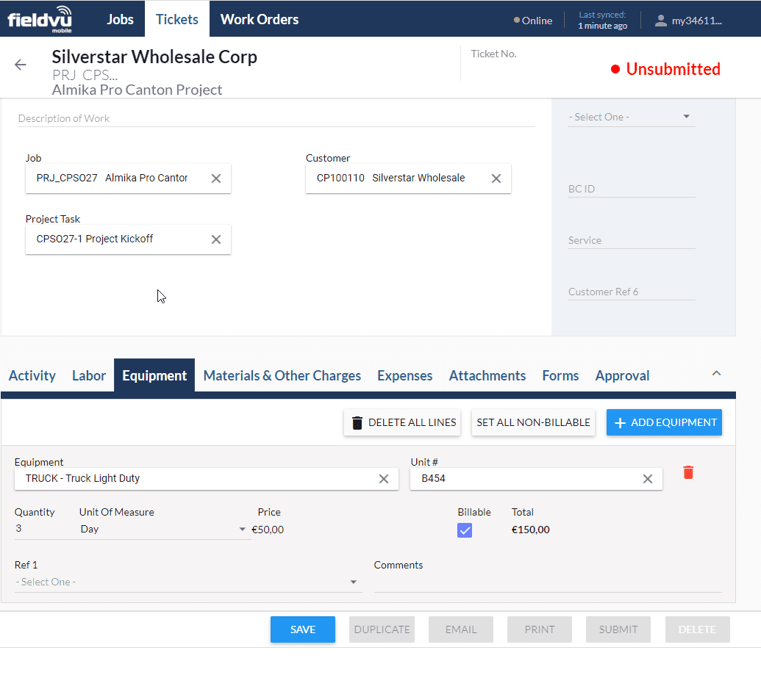Click the total €150,00 value

coord(530,530)
